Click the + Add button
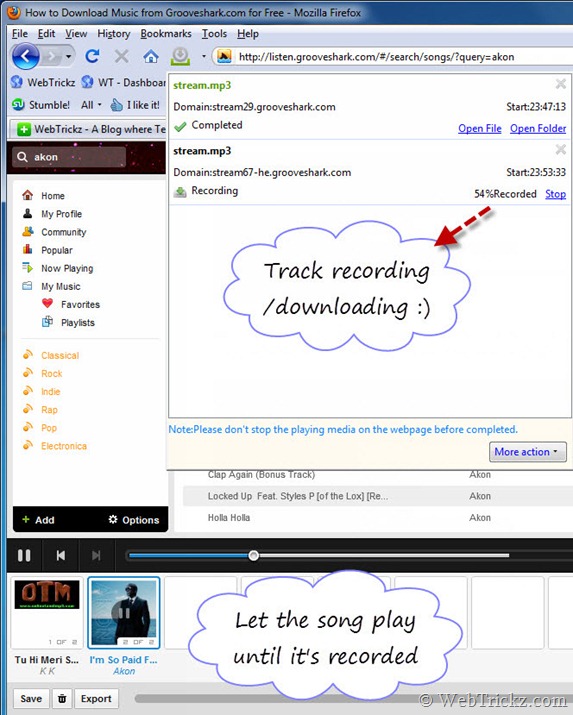The width and height of the screenshot is (573, 715). [38, 520]
